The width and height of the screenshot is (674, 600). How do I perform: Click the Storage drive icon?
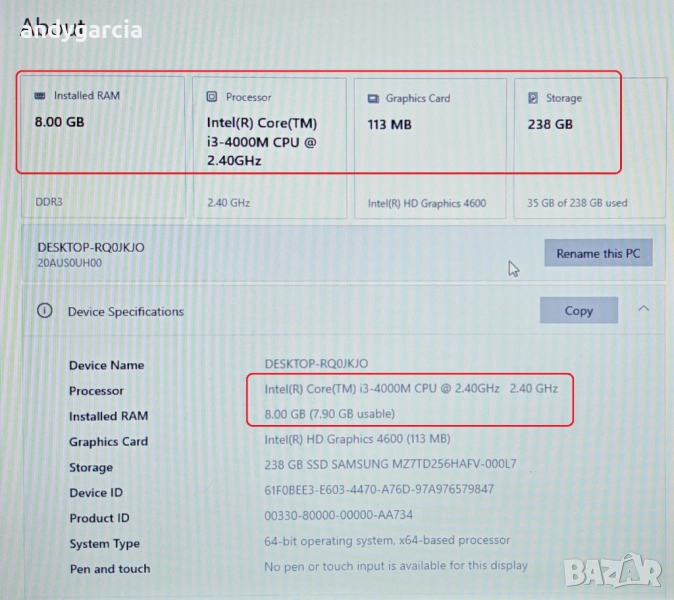[x=533, y=98]
